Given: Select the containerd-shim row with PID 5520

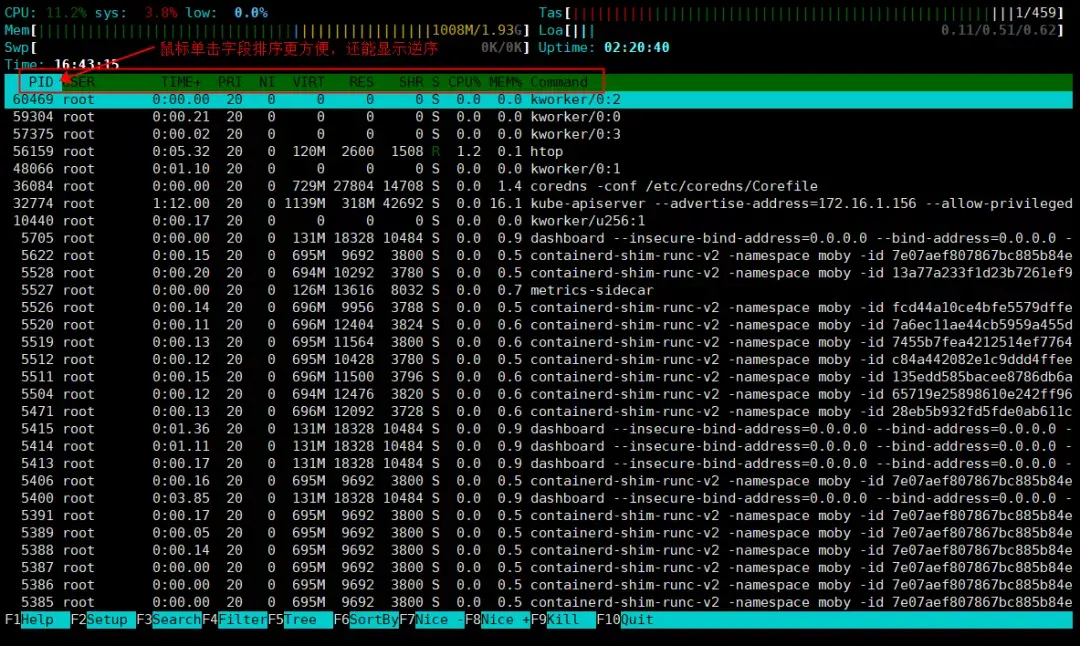Looking at the screenshot, I should click(539, 325).
